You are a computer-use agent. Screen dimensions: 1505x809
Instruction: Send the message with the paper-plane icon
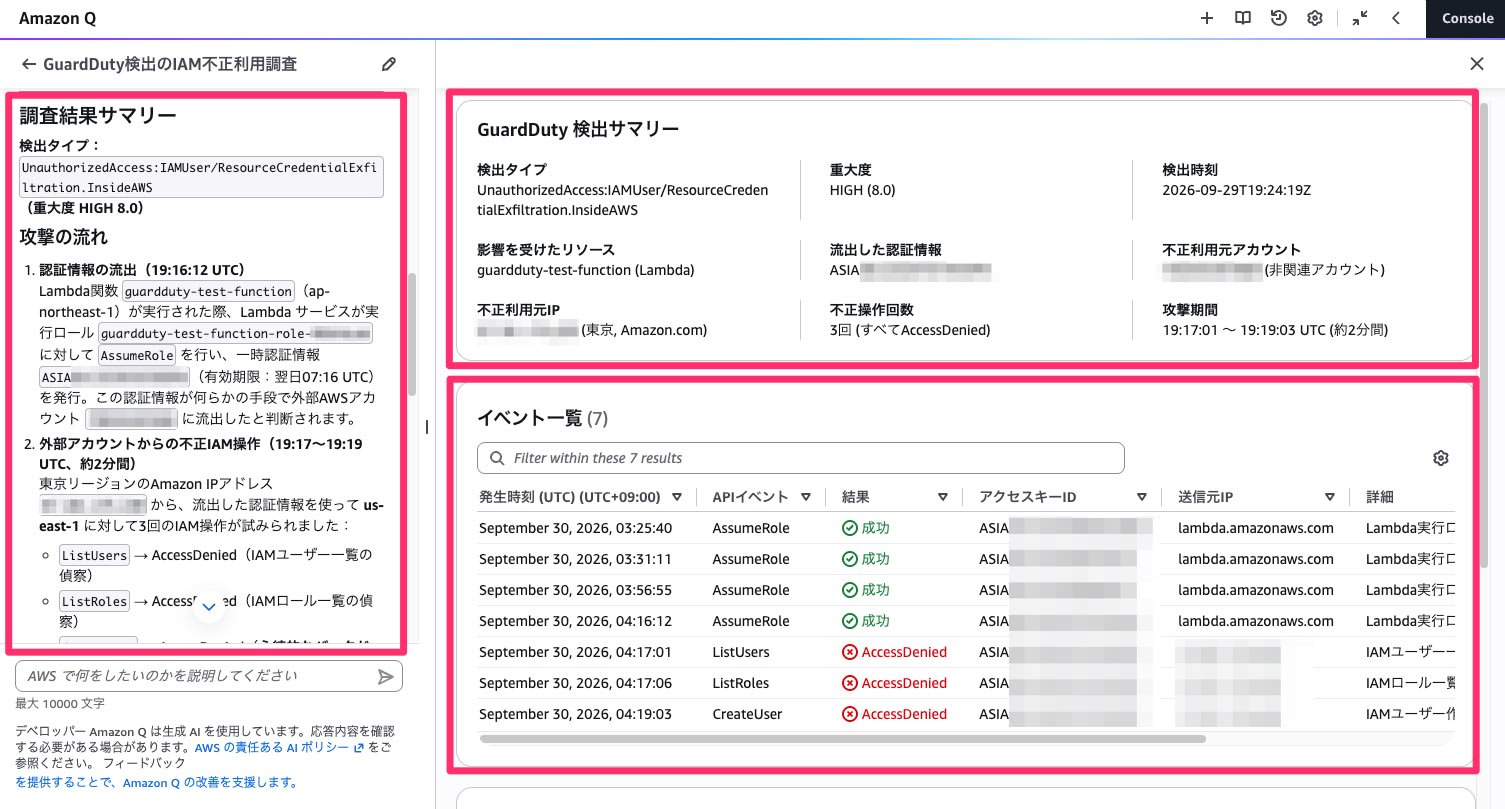pos(386,677)
